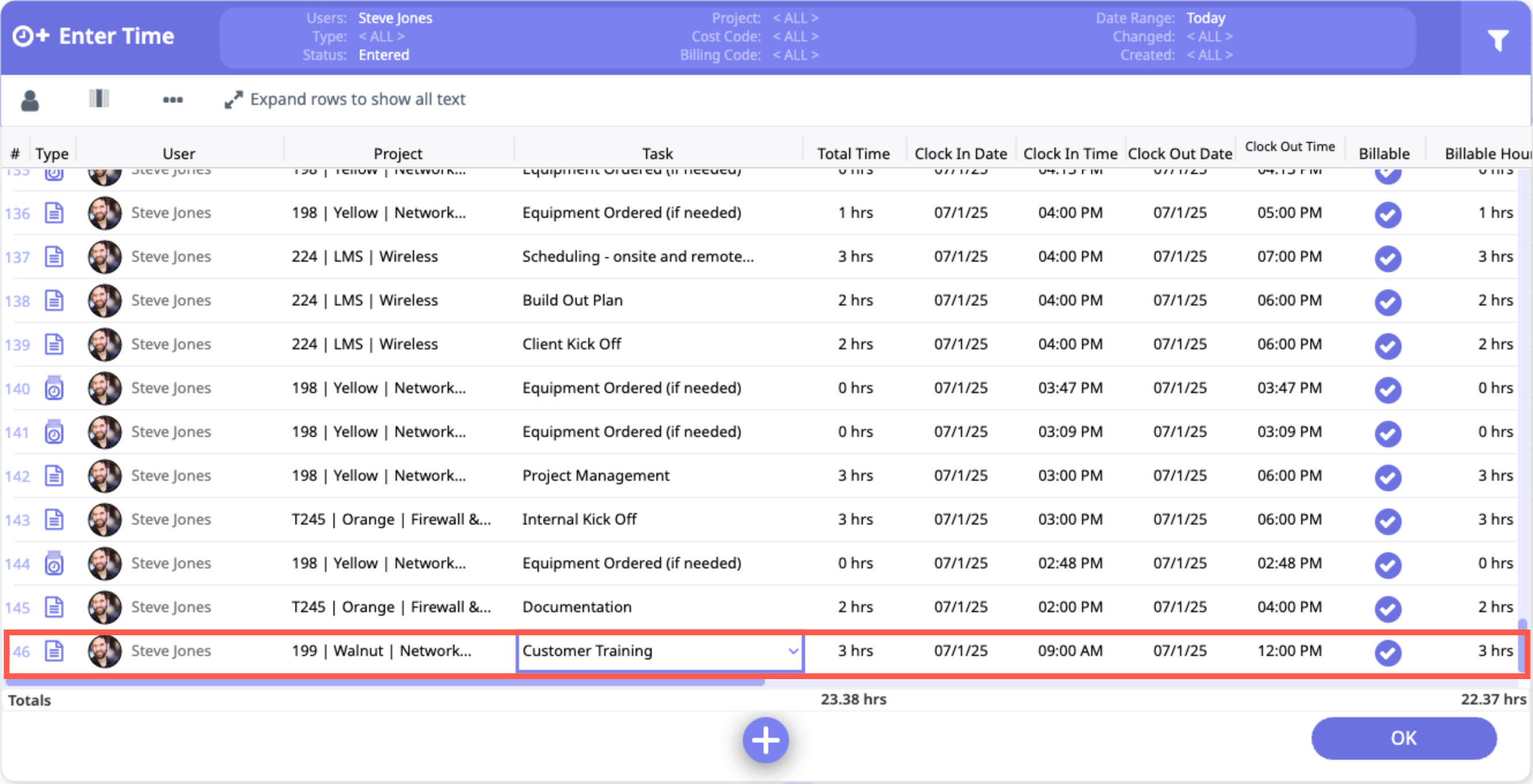1533x784 pixels.
Task: Change the Date Range 'Today' filter
Action: tap(1205, 18)
